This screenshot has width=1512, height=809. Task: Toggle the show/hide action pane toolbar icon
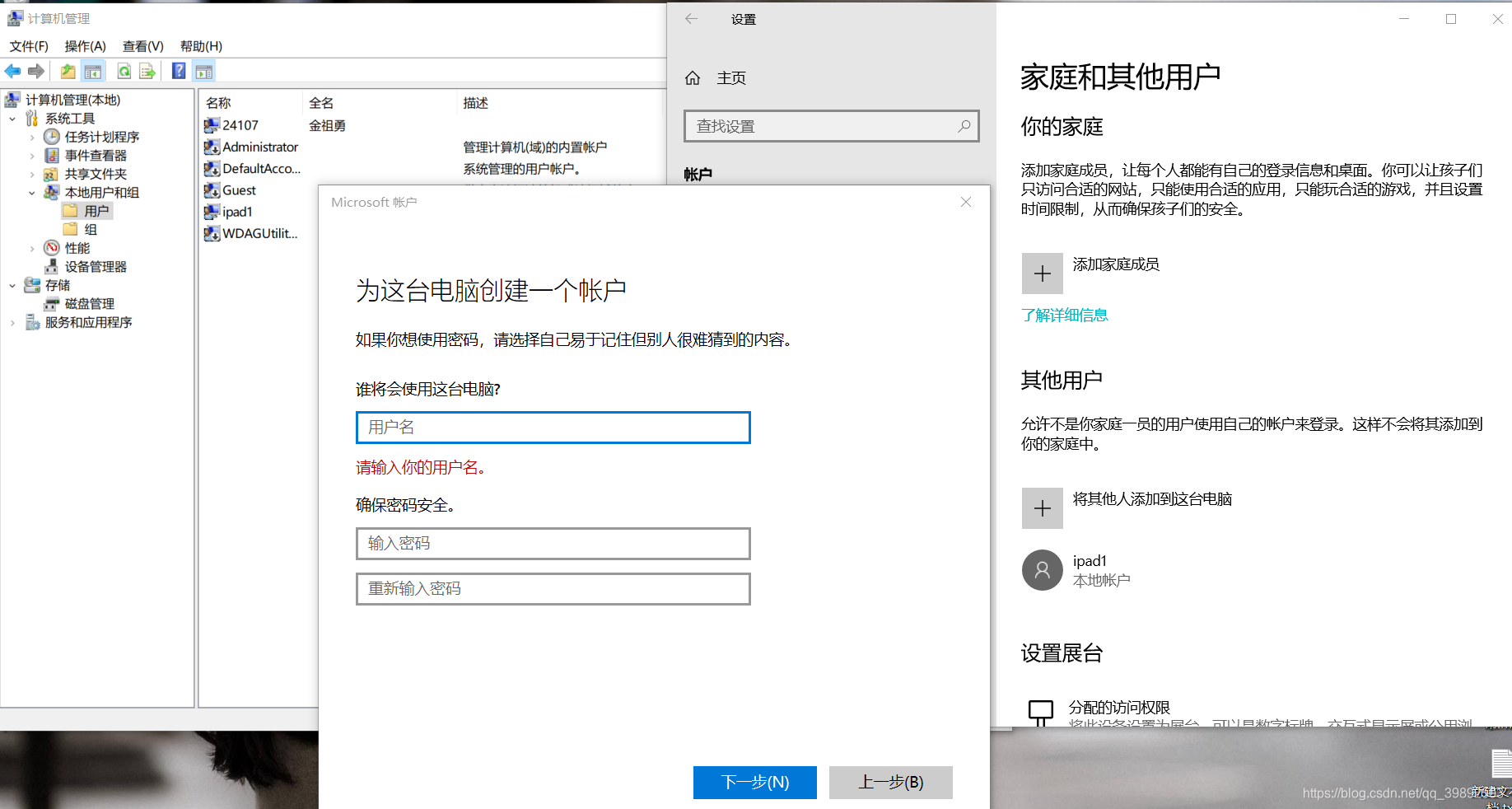pos(203,72)
